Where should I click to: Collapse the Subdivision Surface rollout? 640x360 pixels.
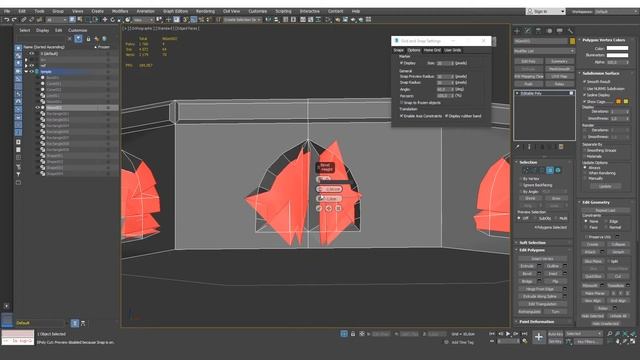point(606,73)
